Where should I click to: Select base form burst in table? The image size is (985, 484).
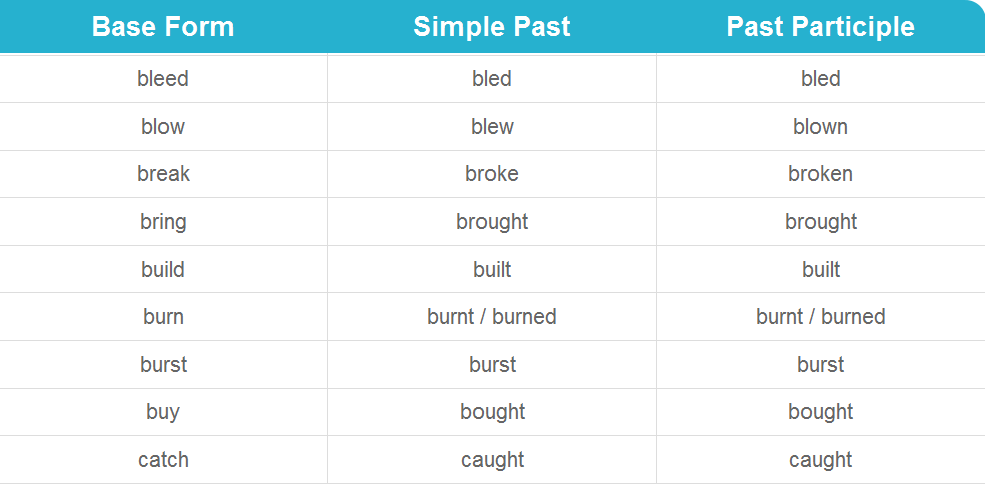tap(163, 365)
